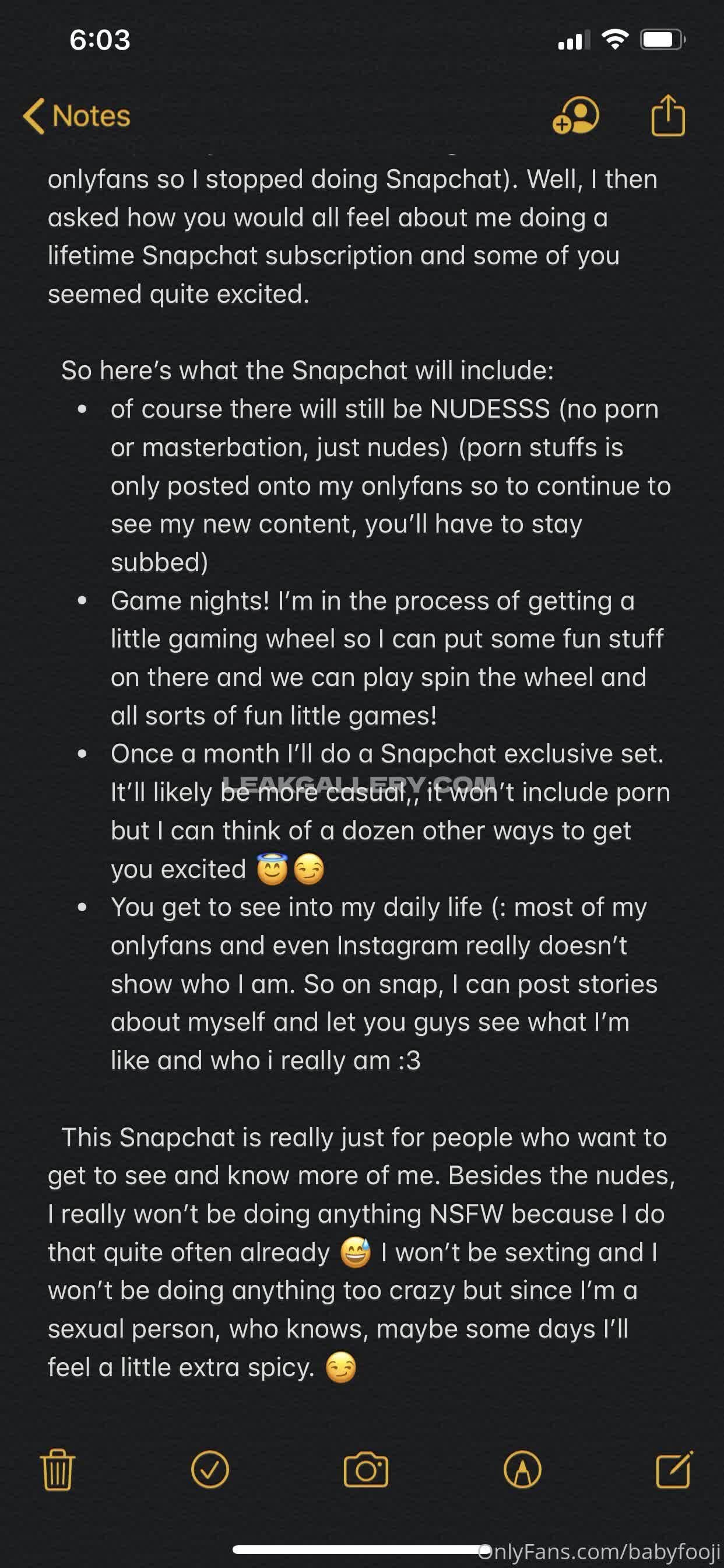Image resolution: width=724 pixels, height=1568 pixels.
Task: Open the markup pen icon
Action: click(522, 1469)
